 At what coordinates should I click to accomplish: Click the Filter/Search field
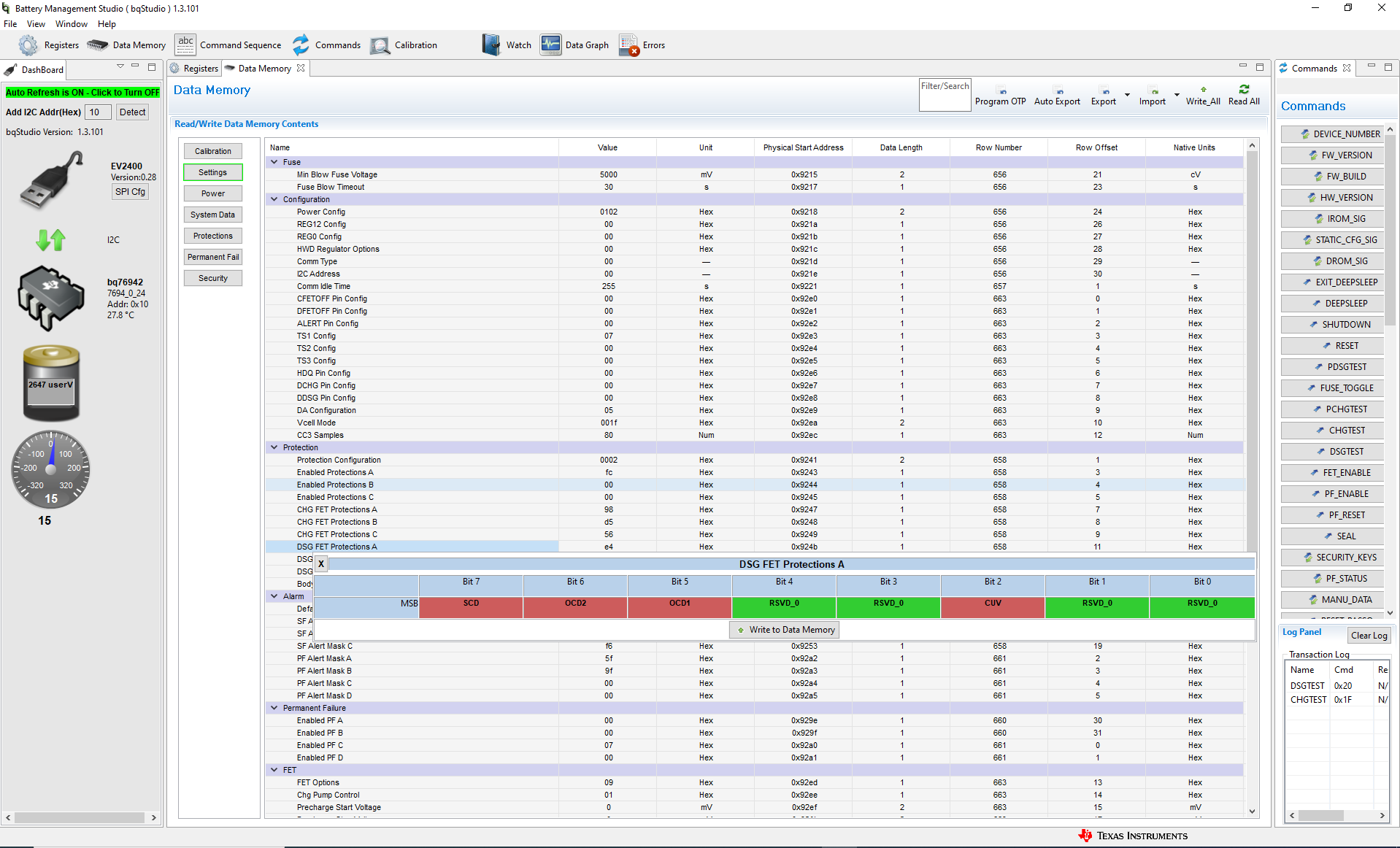coord(945,95)
